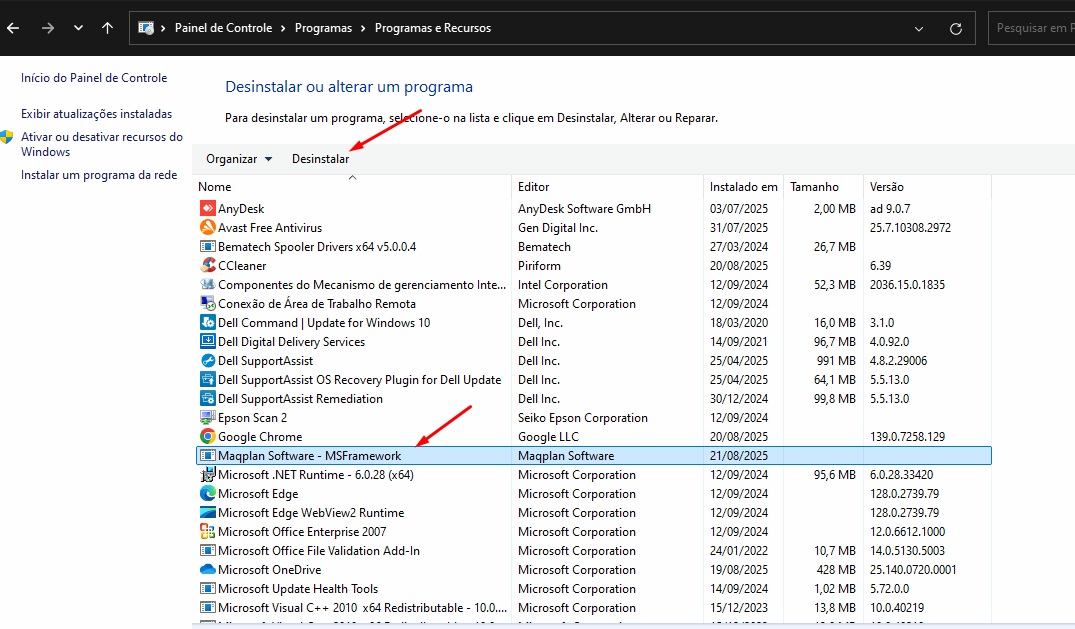Select Maqplan Software MSFramework icon
Viewport: 1075px width, 629px height.
(207, 455)
